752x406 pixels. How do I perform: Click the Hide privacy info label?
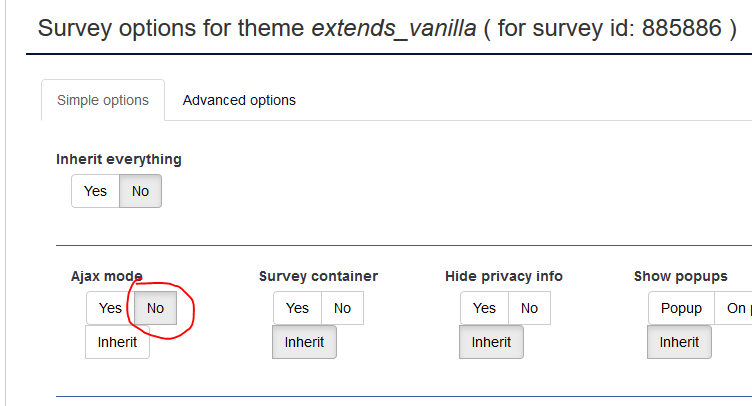click(504, 276)
